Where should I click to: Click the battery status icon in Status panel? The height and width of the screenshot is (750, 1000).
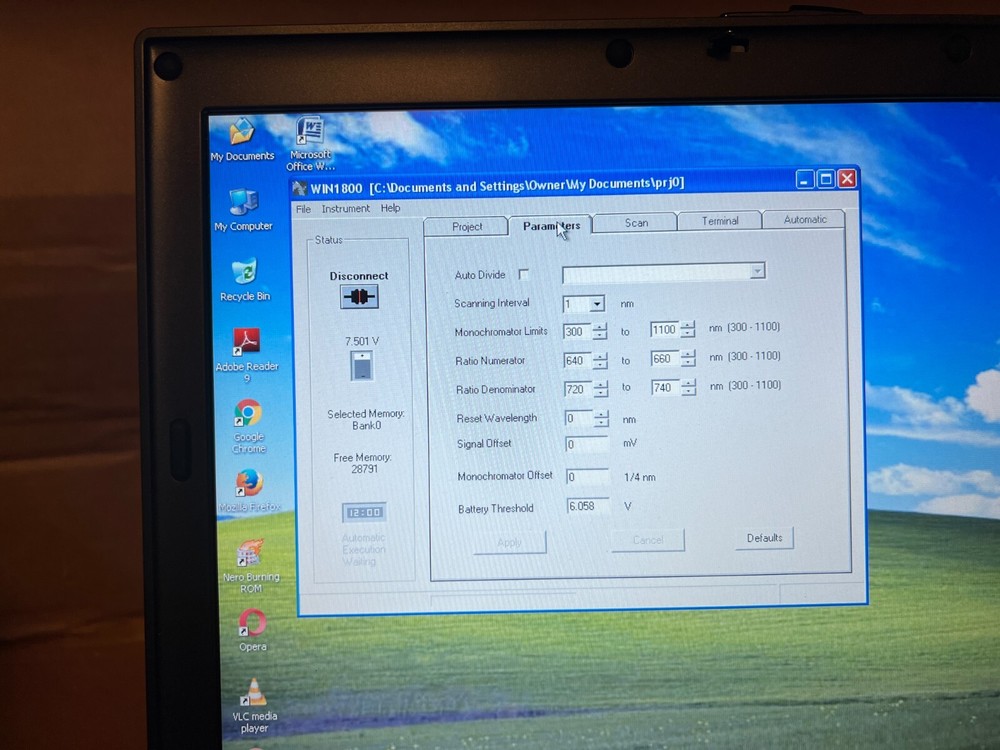tap(361, 365)
